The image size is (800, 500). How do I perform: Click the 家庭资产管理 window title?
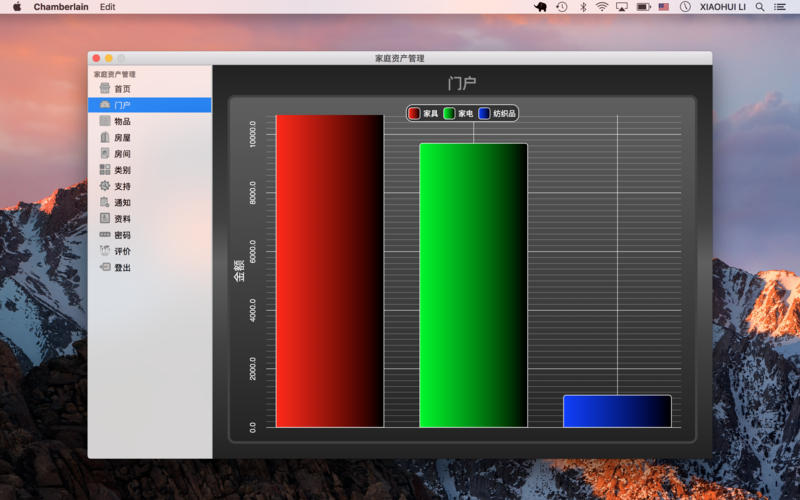399,58
